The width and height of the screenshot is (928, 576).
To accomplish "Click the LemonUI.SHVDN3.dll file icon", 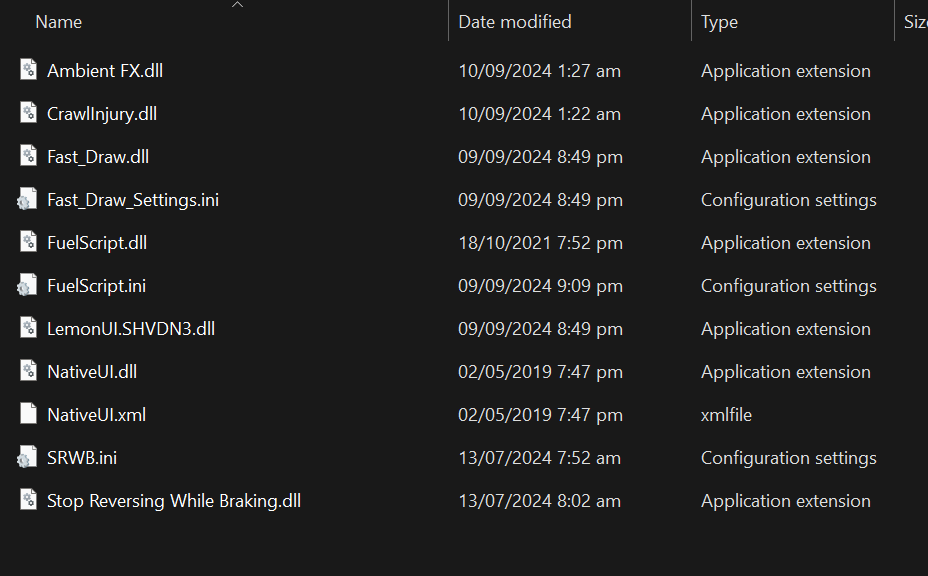I will coord(28,329).
